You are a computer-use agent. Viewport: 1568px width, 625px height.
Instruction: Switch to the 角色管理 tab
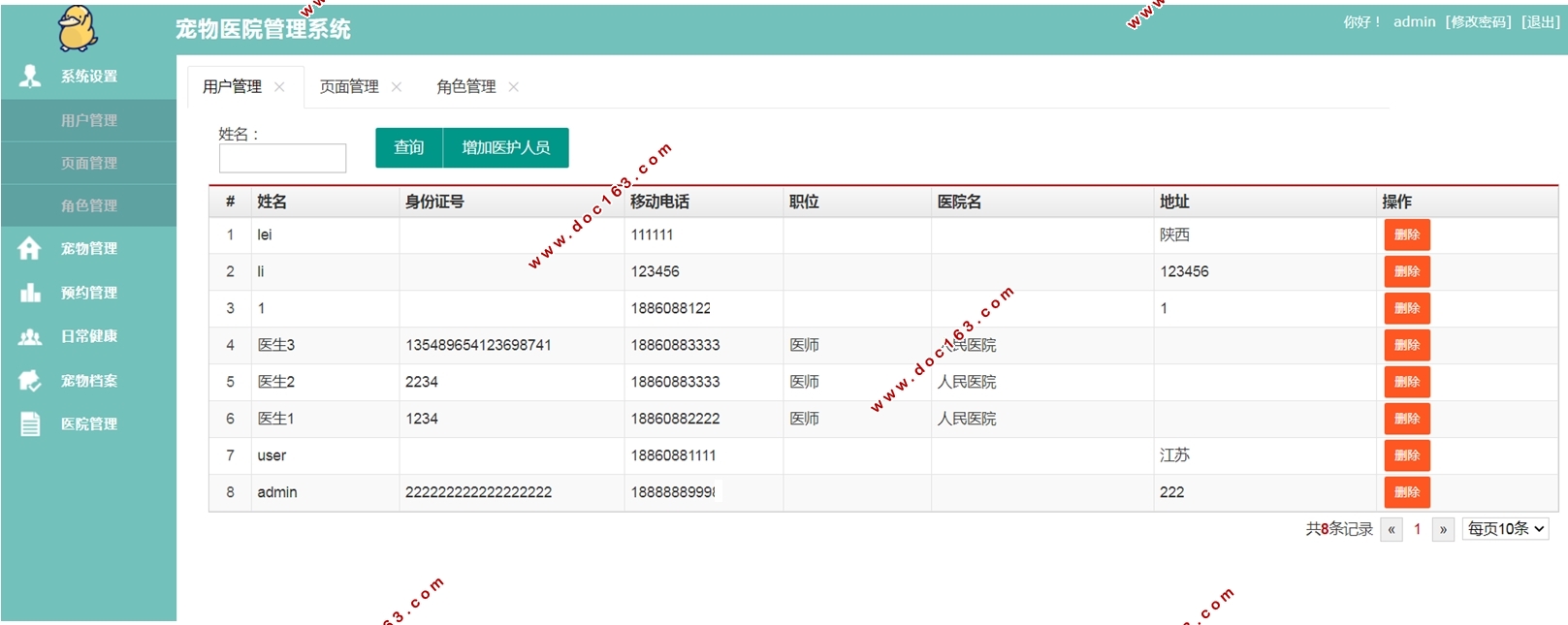pos(466,87)
